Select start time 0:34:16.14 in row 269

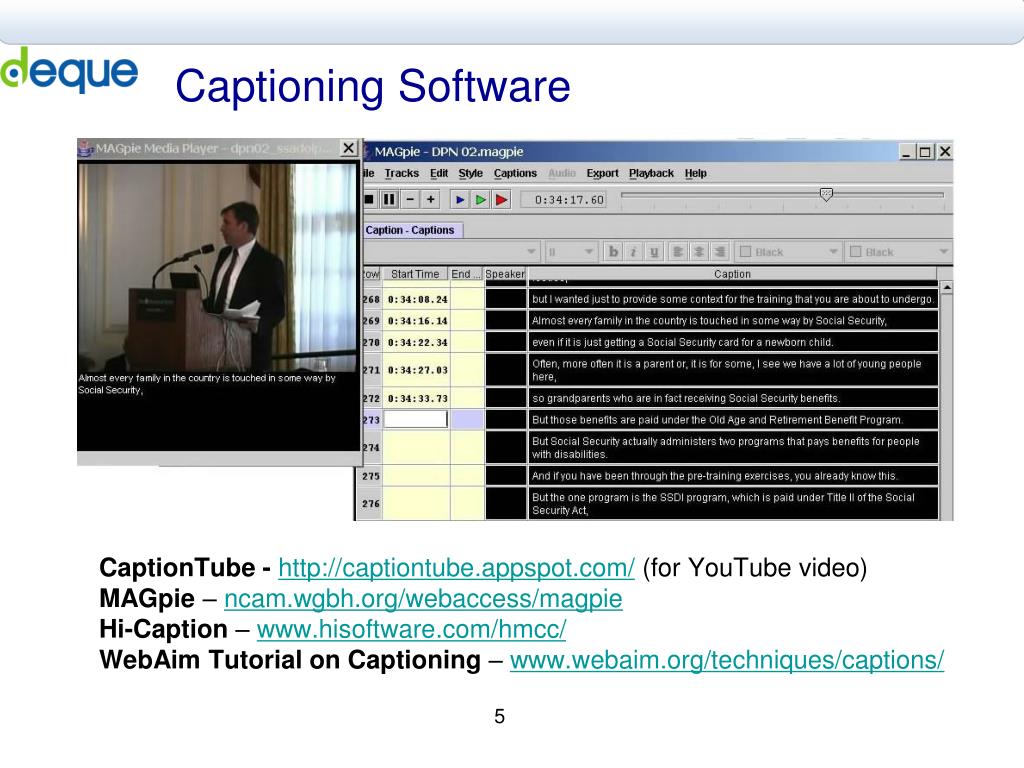417,321
